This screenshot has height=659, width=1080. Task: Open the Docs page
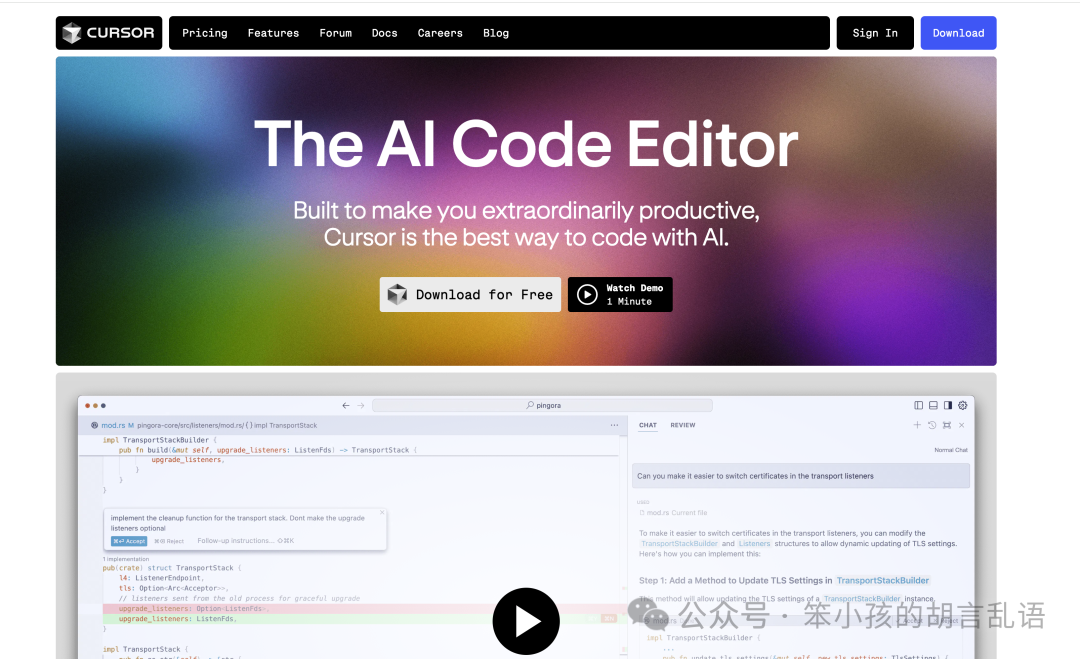(384, 33)
